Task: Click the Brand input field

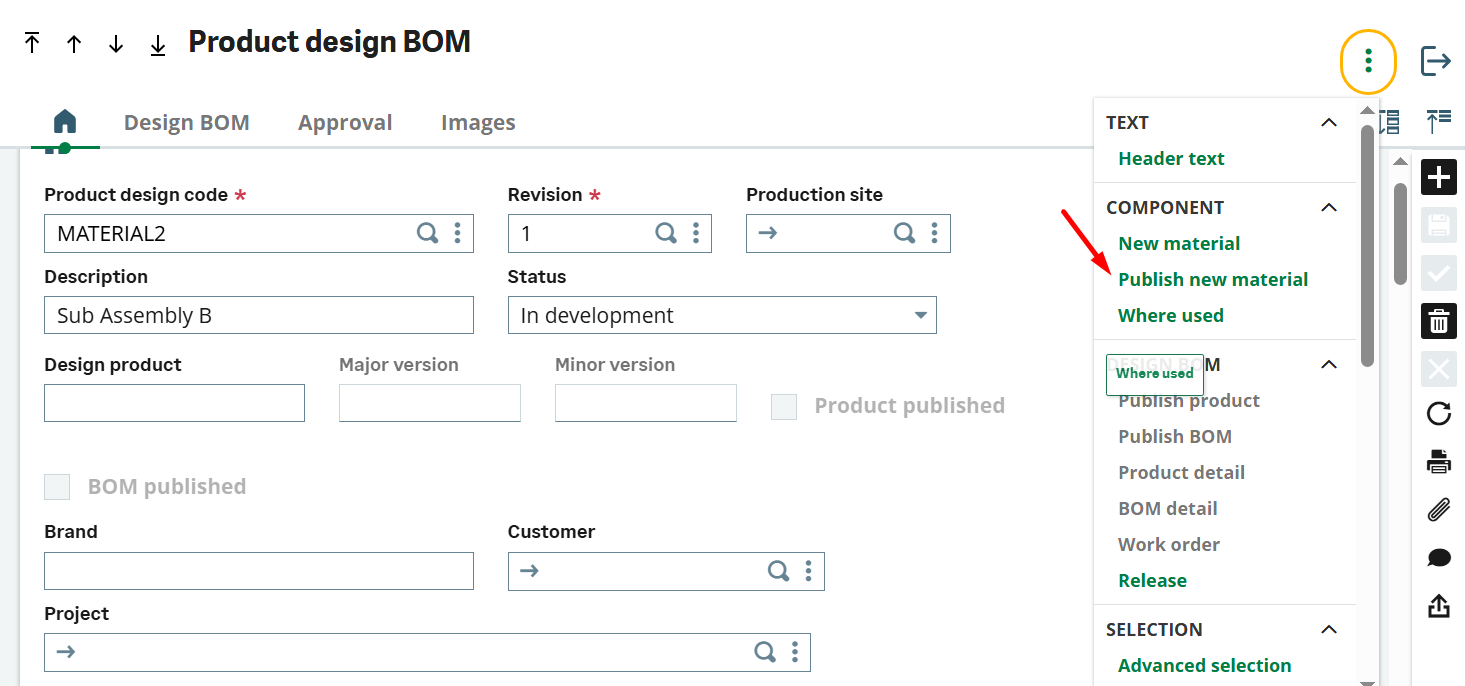Action: click(x=259, y=571)
